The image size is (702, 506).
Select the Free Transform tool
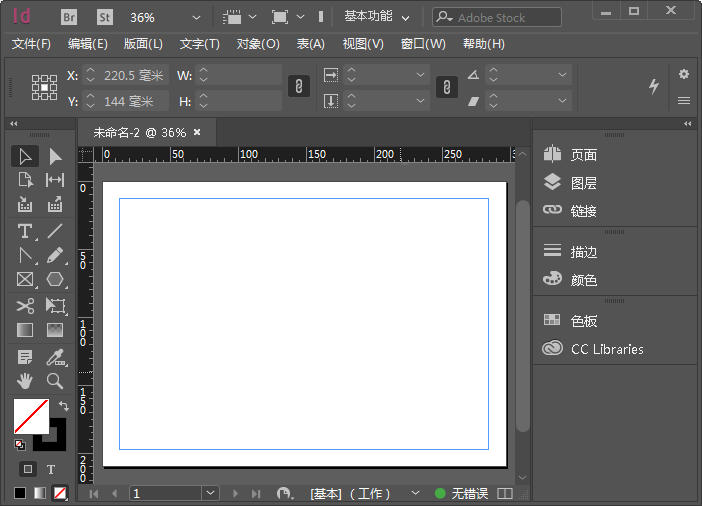[55, 306]
